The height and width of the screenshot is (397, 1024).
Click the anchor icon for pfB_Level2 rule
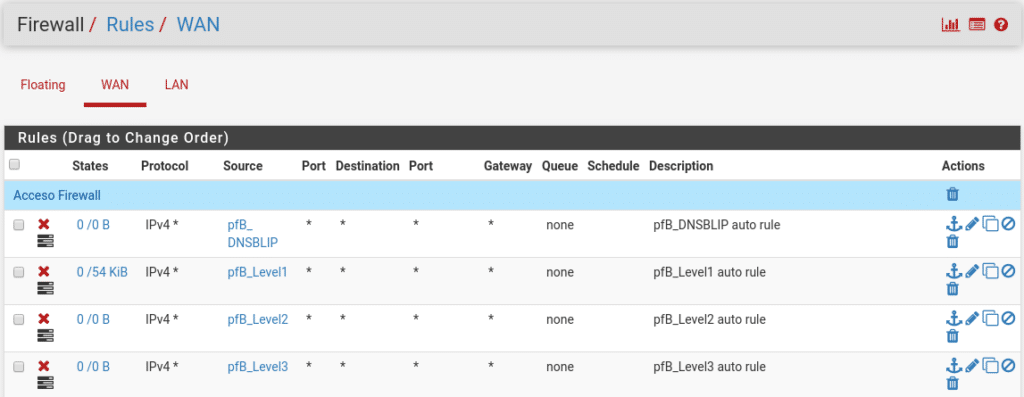click(x=954, y=319)
